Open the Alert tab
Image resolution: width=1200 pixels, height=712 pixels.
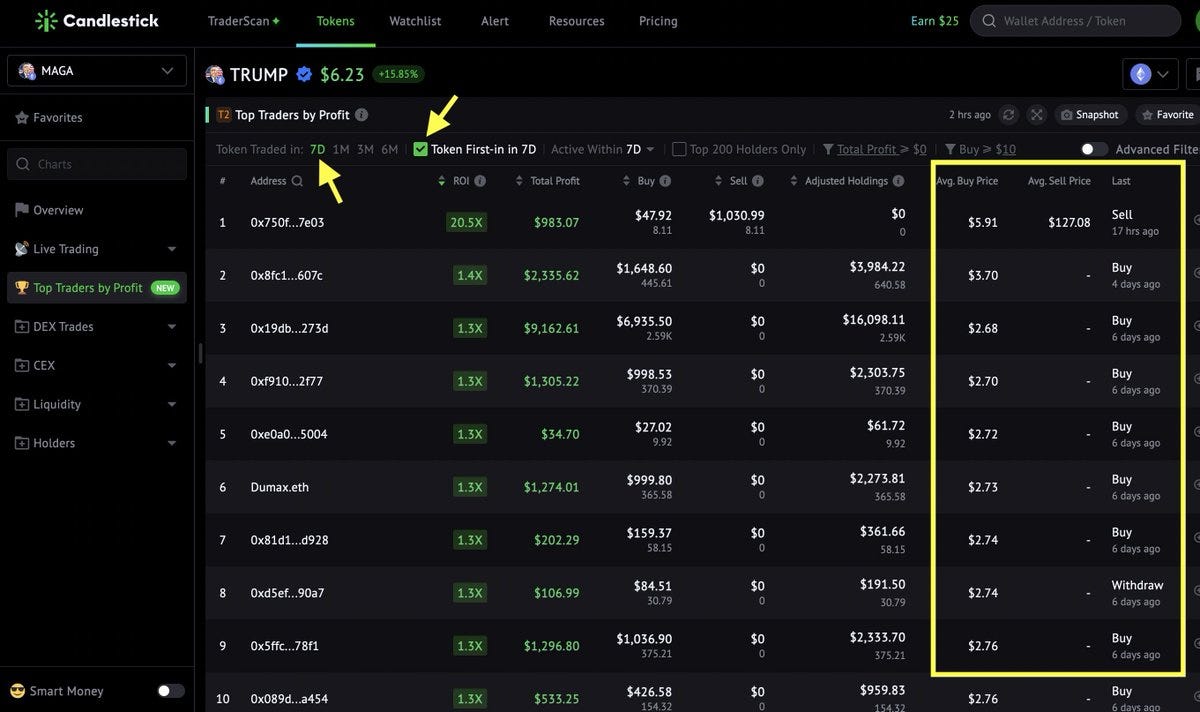pyautogui.click(x=495, y=21)
